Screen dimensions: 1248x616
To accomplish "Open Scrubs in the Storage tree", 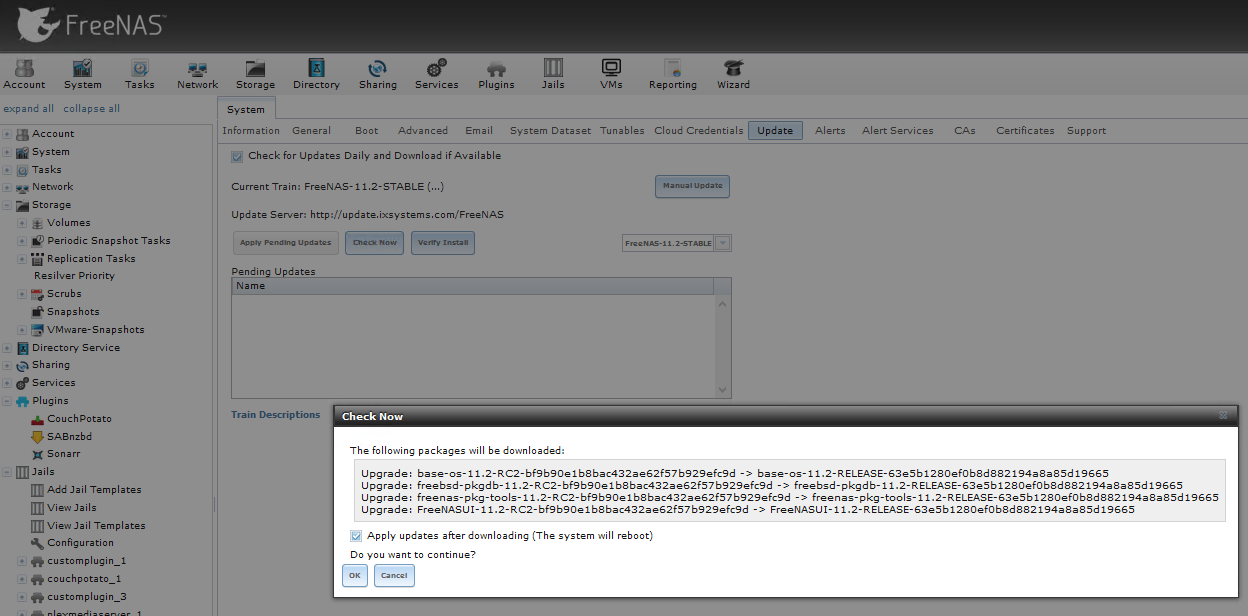I will (x=56, y=294).
